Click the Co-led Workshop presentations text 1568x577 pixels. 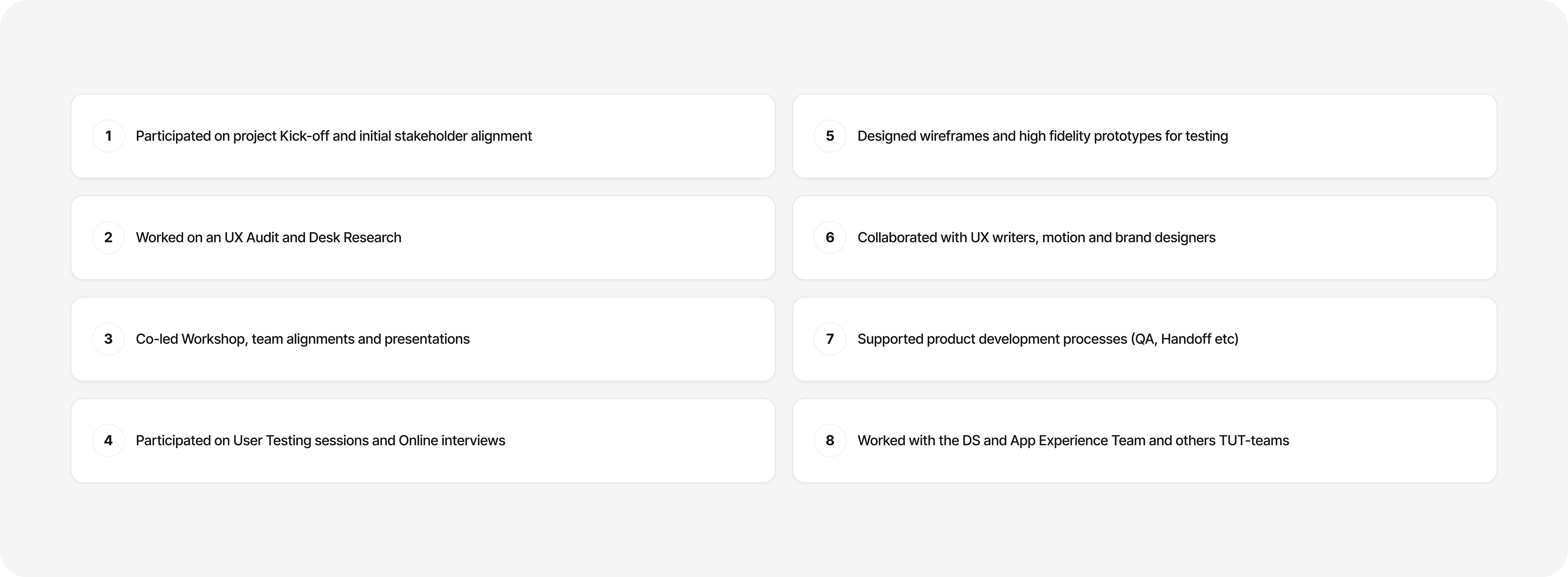(303, 339)
